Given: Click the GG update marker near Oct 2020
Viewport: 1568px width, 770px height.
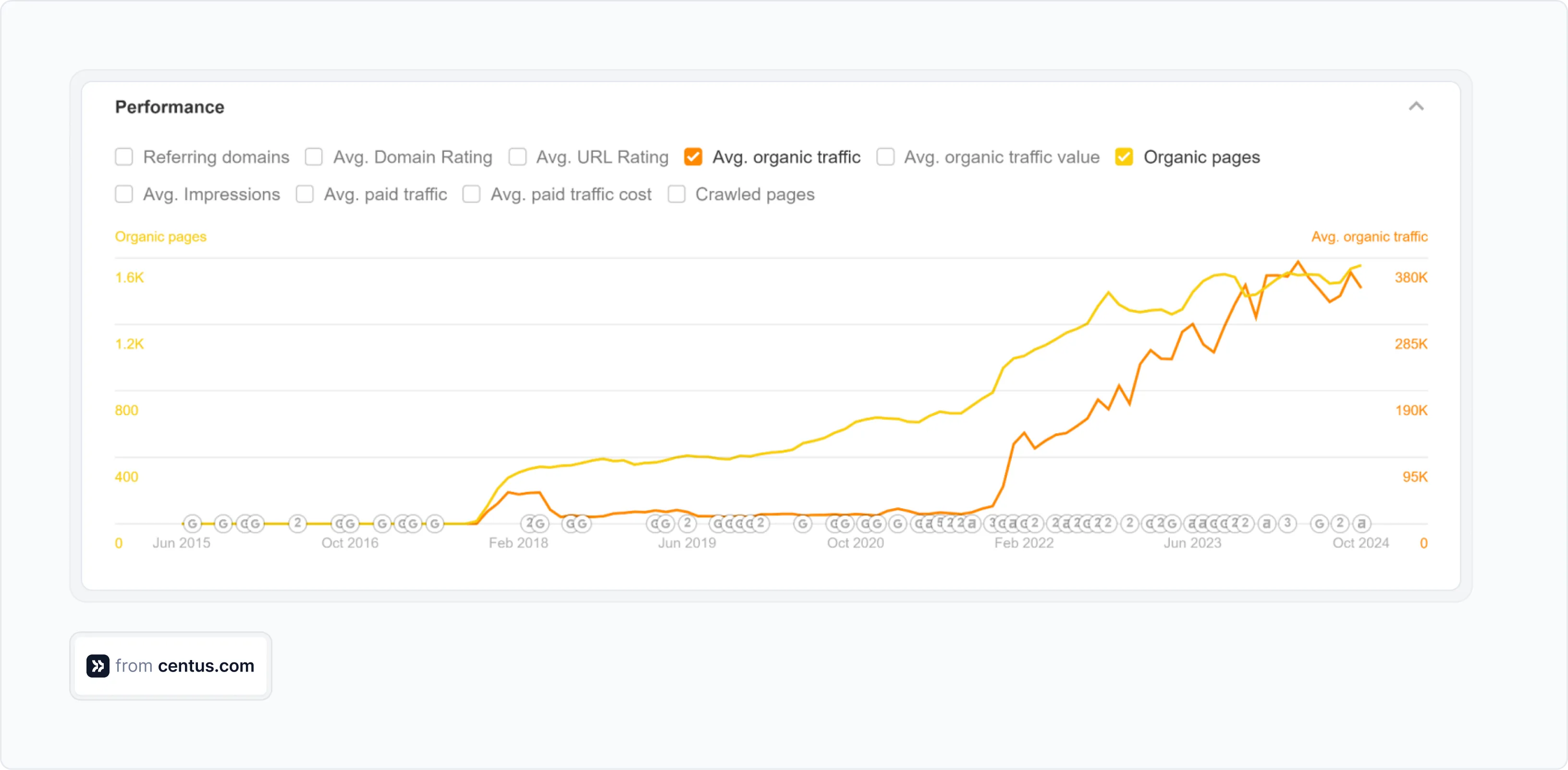Looking at the screenshot, I should coord(871,523).
